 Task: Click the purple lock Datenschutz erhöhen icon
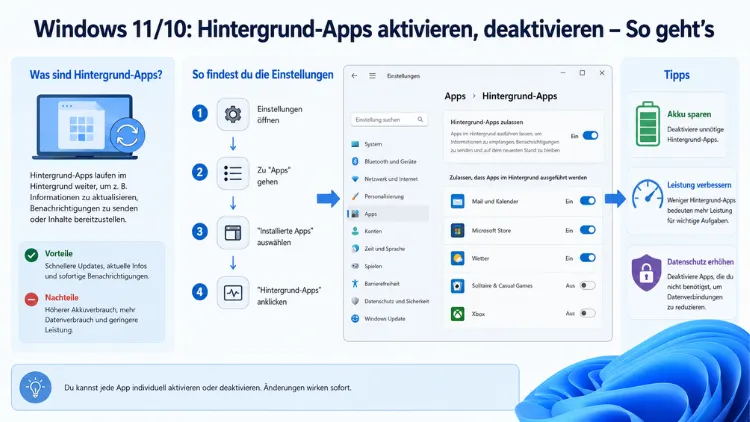point(646,273)
